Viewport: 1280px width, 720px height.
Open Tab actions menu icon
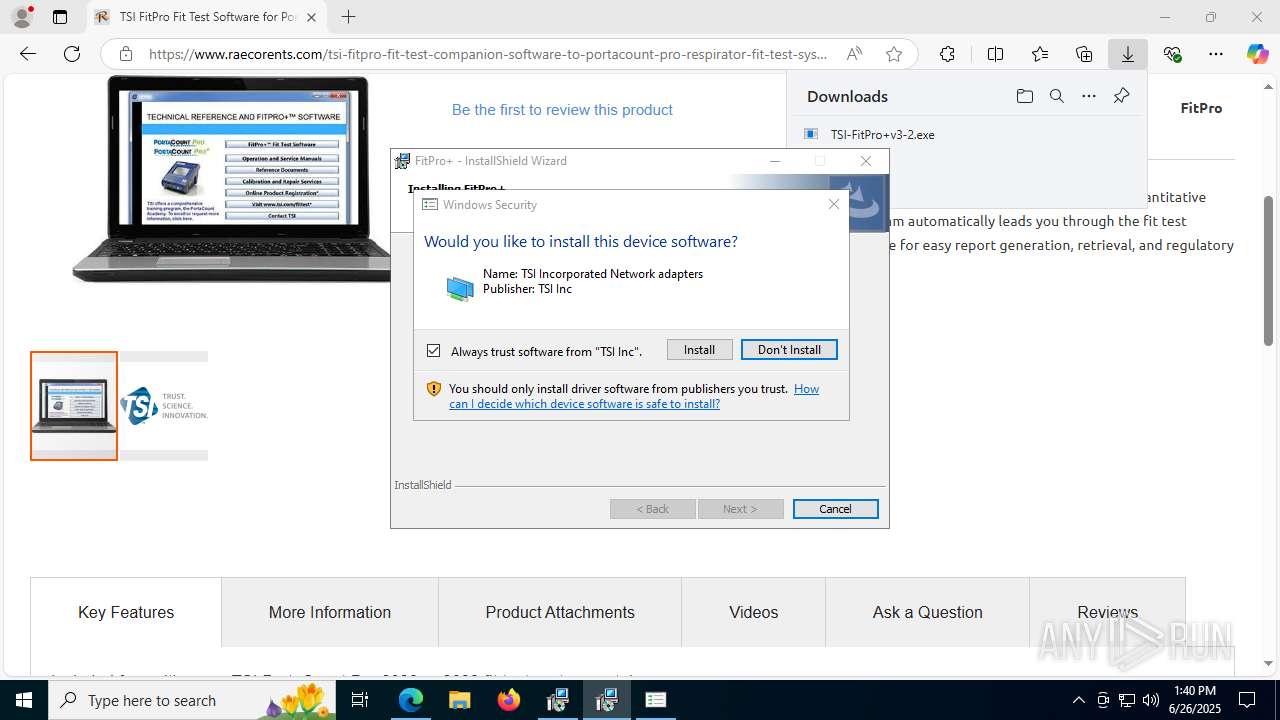point(60,17)
